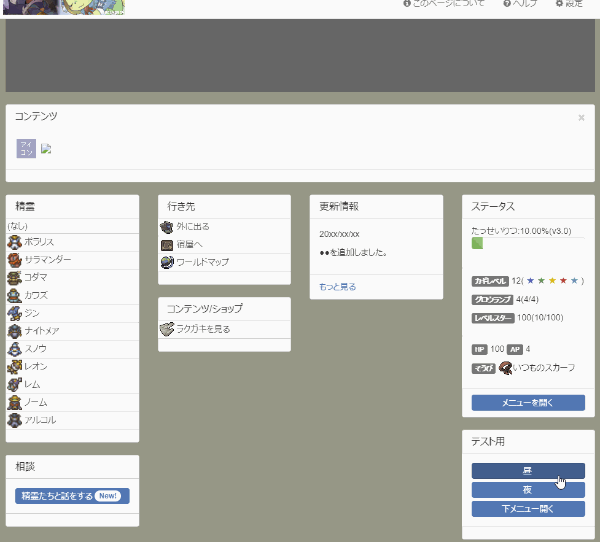Click the 宿屋へ inn icon
Image resolution: width=600 pixels, height=542 pixels.
click(167, 245)
